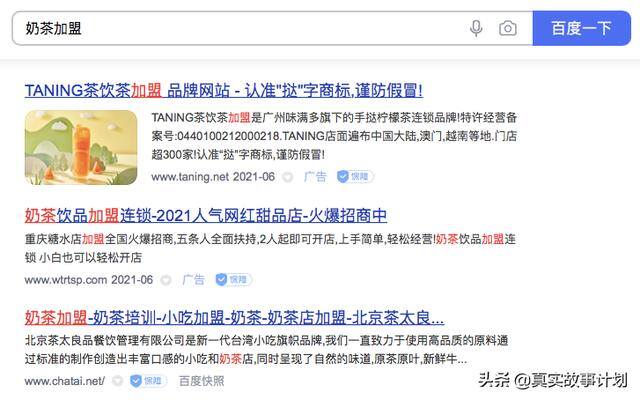Click the www.taning.net 2021-06 URL
The width and height of the screenshot is (640, 400).
point(213,177)
